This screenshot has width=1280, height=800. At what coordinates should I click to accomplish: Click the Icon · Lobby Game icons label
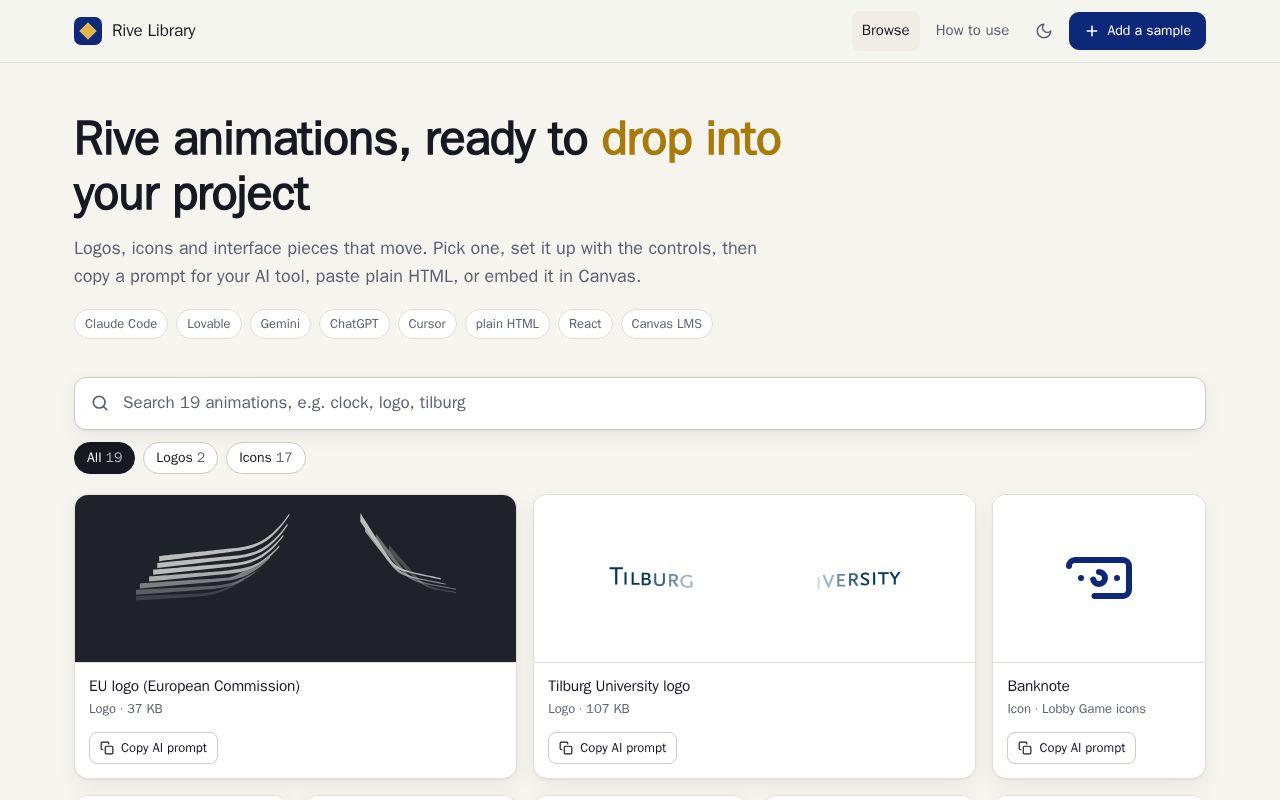[x=1076, y=709]
